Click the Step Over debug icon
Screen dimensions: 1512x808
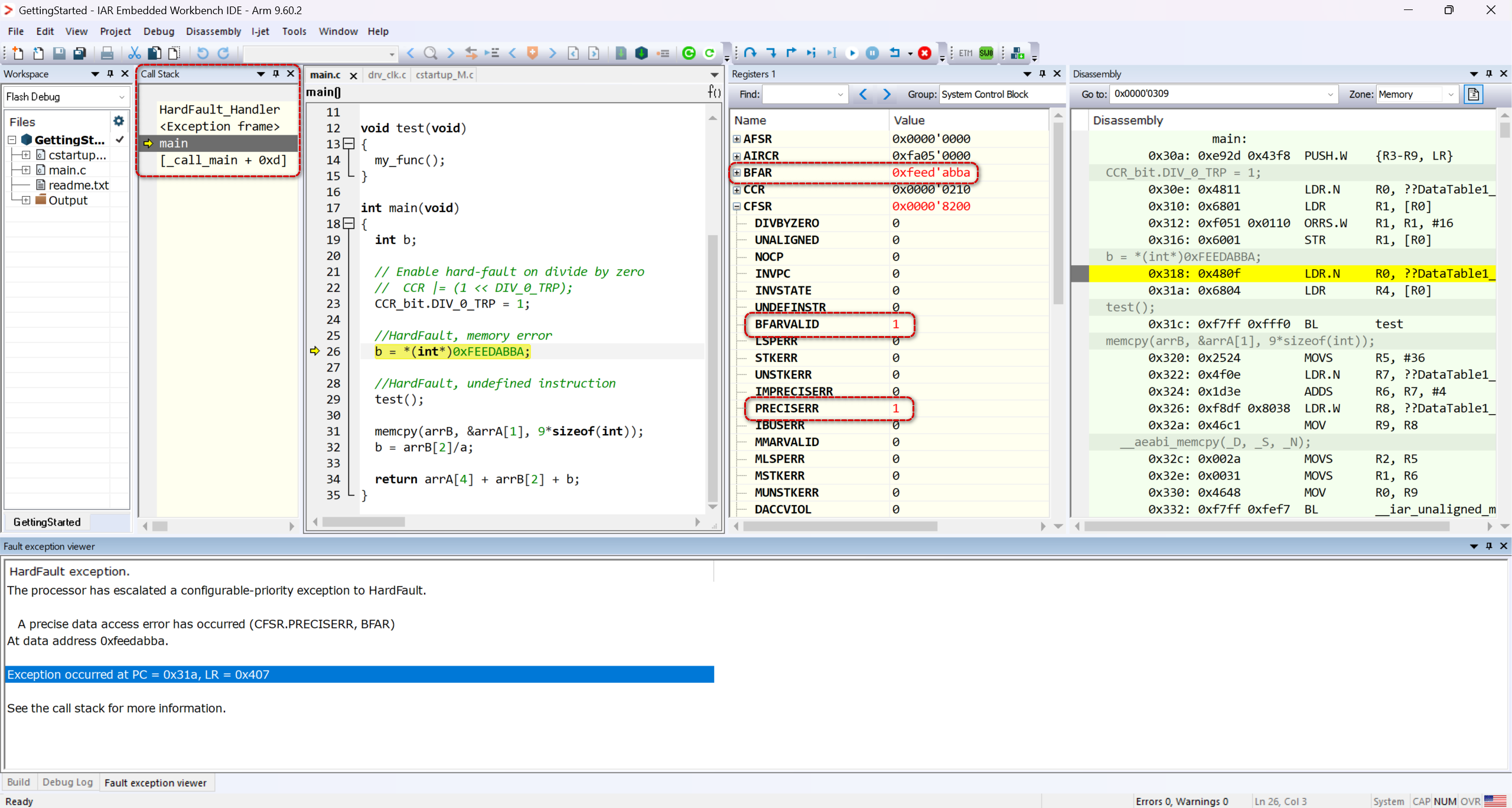pos(750,53)
